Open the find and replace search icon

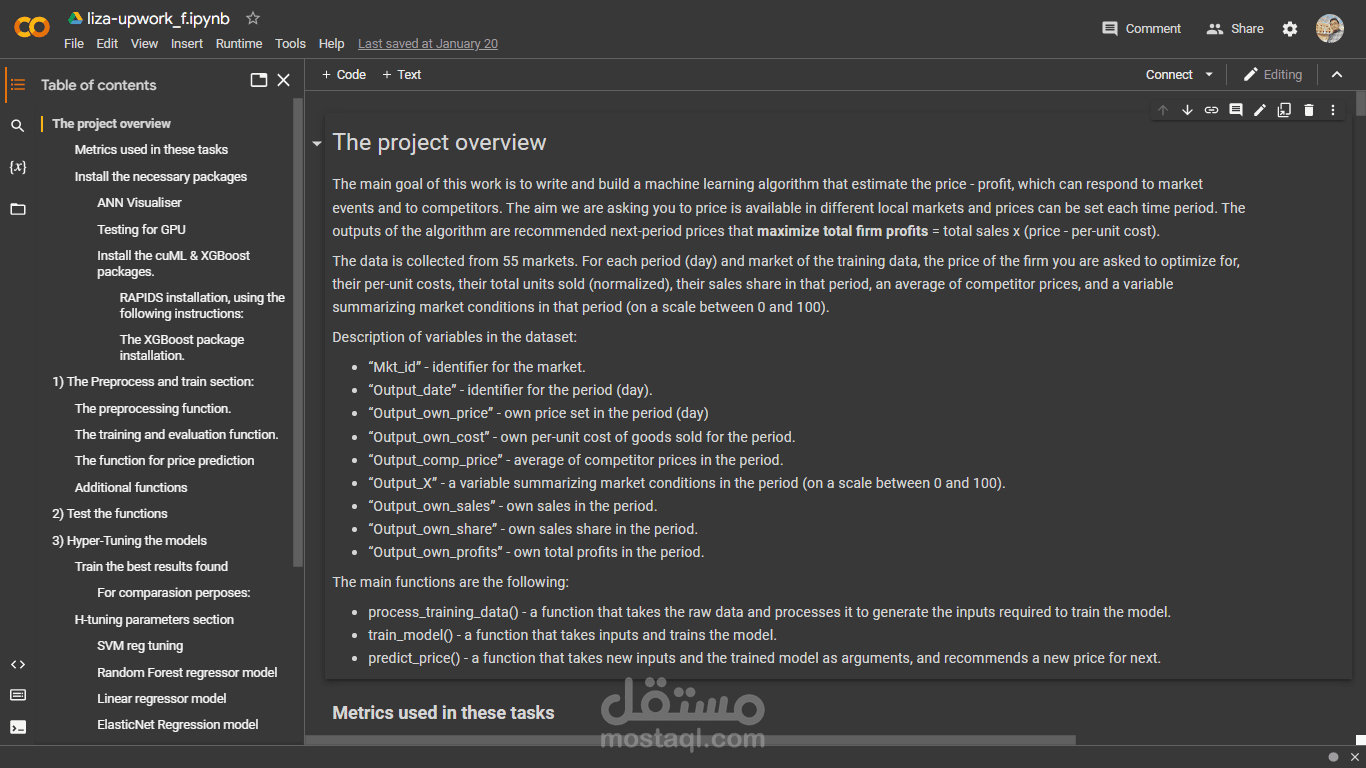click(18, 126)
